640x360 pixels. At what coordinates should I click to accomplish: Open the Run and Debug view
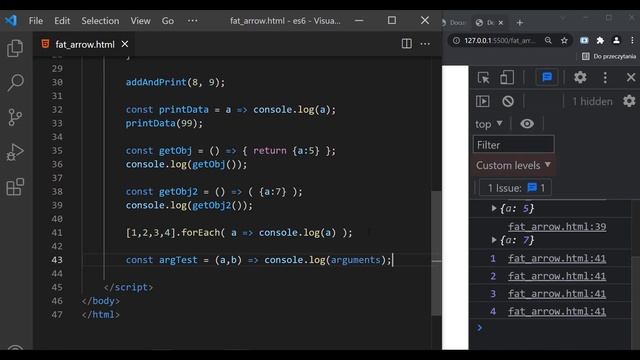click(x=15, y=152)
